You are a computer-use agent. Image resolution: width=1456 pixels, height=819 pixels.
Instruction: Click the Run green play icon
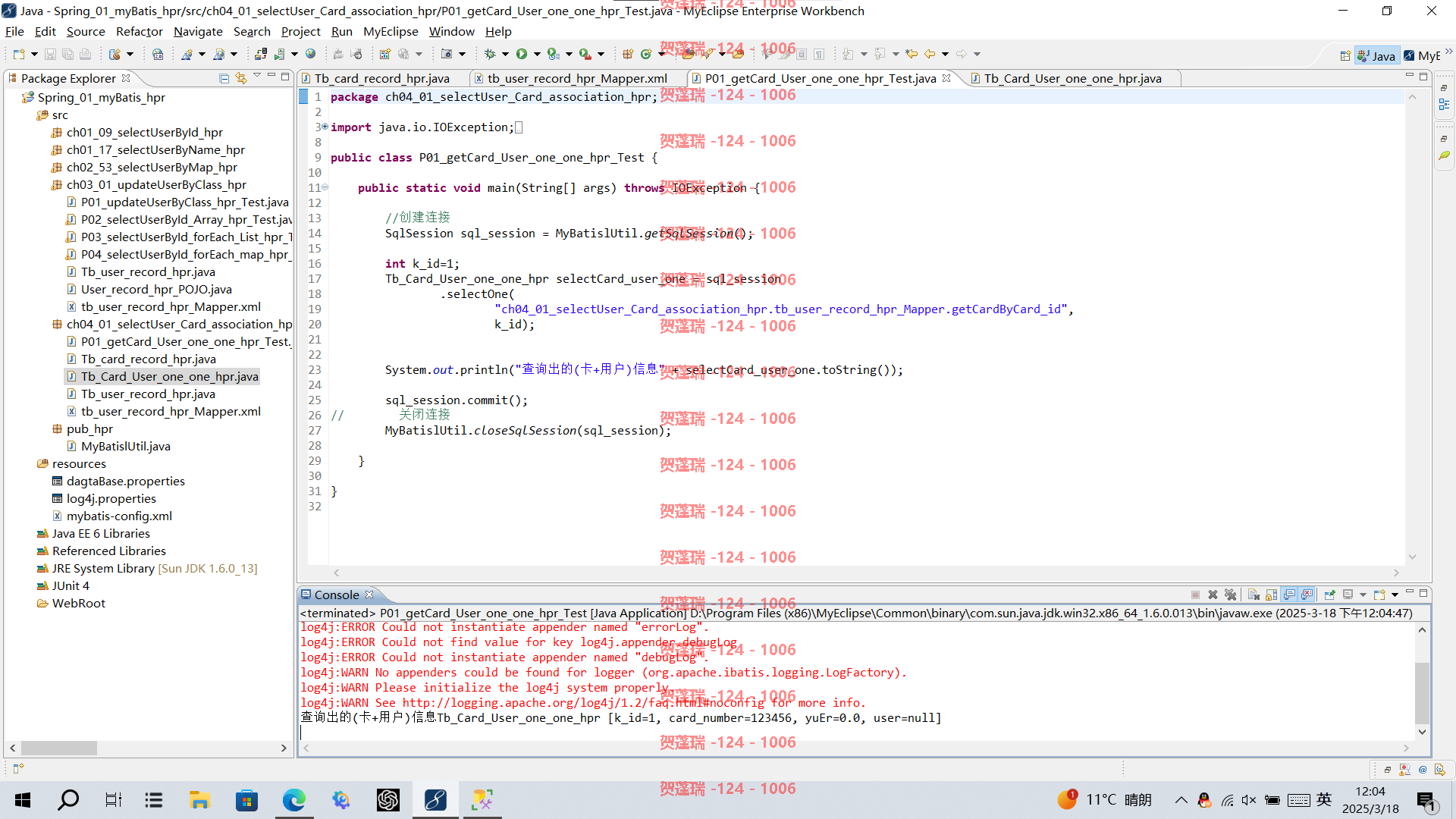(x=522, y=54)
